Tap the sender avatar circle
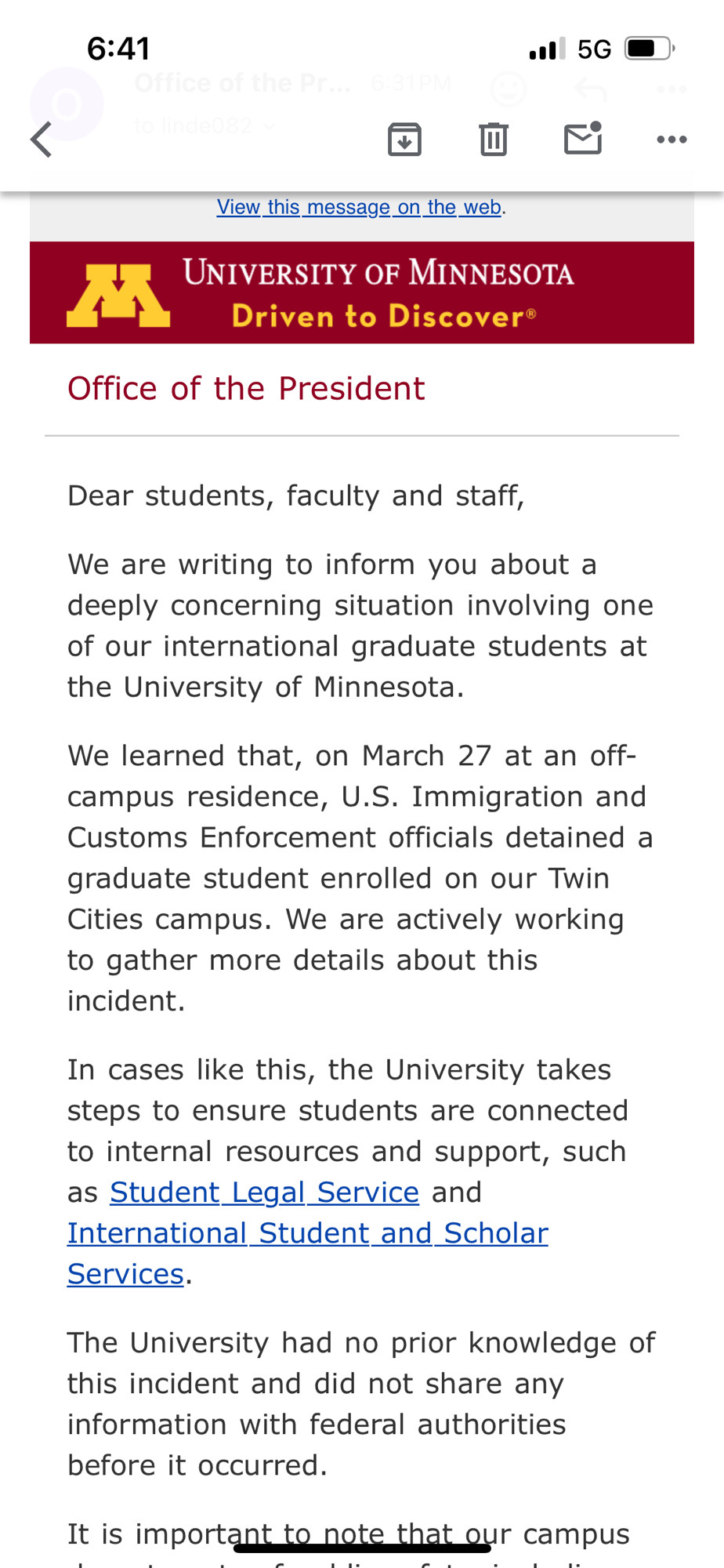 tap(67, 103)
